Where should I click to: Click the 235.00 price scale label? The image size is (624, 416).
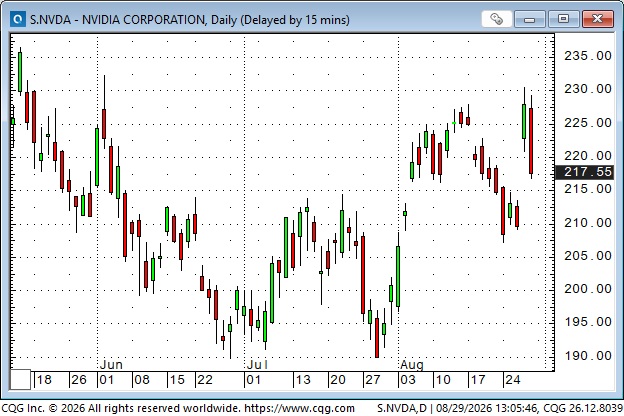[x=587, y=56]
